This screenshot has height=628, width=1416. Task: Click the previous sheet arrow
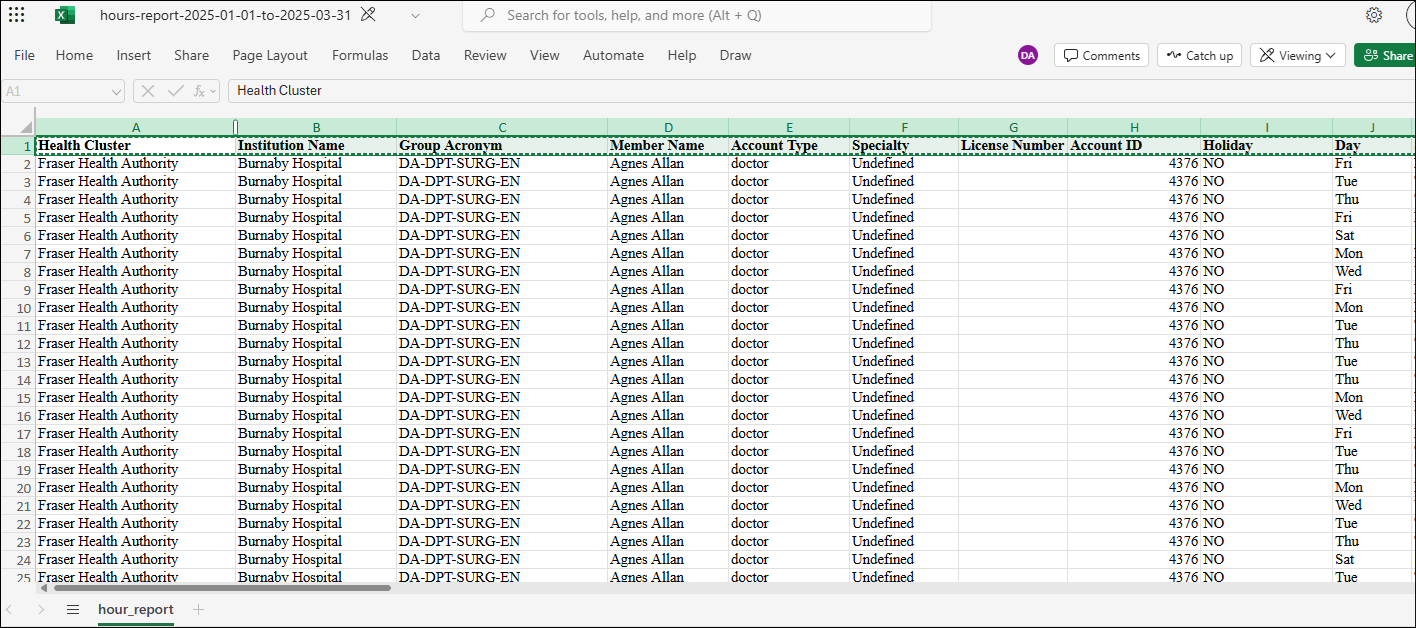click(10, 609)
